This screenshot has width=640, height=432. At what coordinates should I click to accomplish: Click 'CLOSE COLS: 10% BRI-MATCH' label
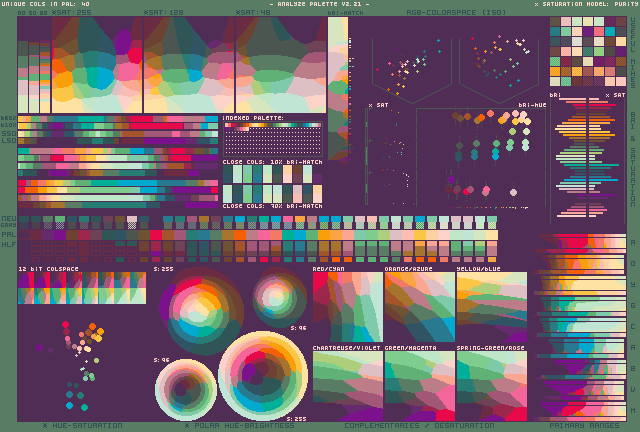coord(273,162)
